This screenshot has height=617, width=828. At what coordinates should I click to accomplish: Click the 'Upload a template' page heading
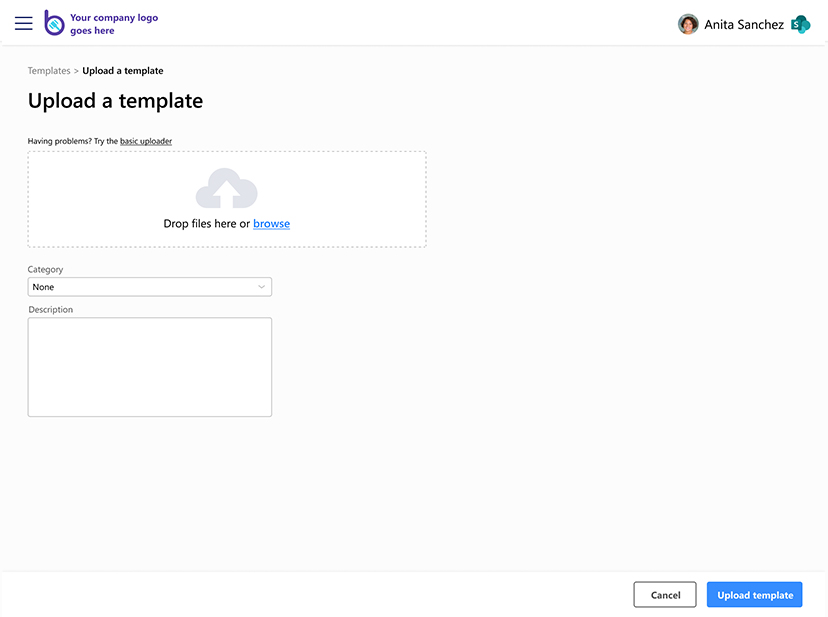click(x=115, y=101)
